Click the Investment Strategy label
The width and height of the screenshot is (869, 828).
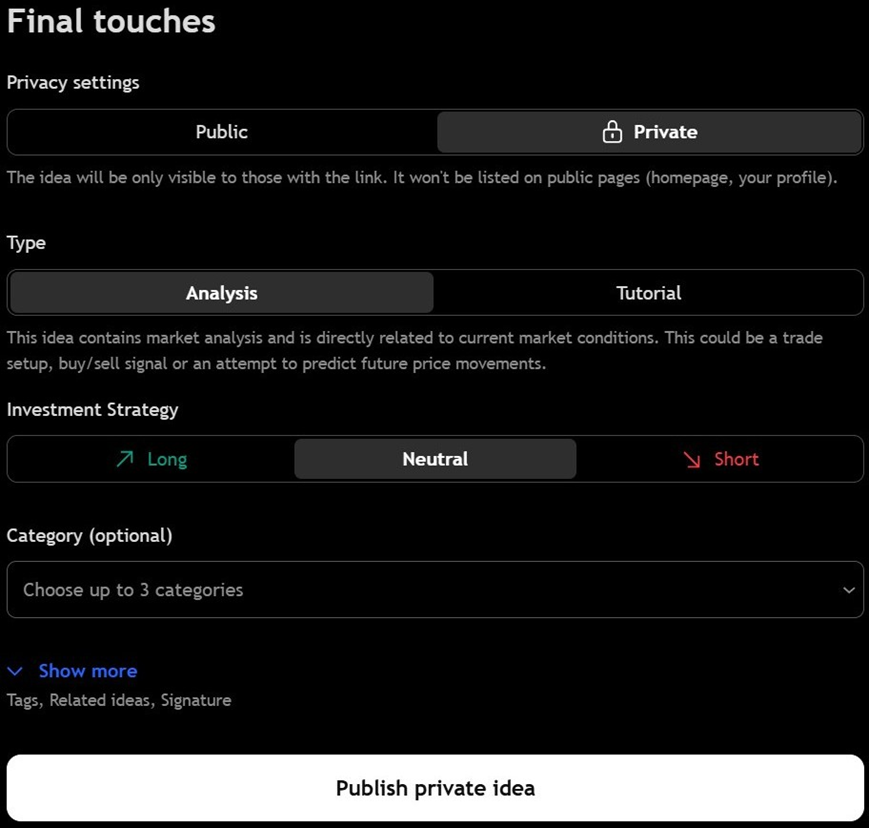pos(92,410)
